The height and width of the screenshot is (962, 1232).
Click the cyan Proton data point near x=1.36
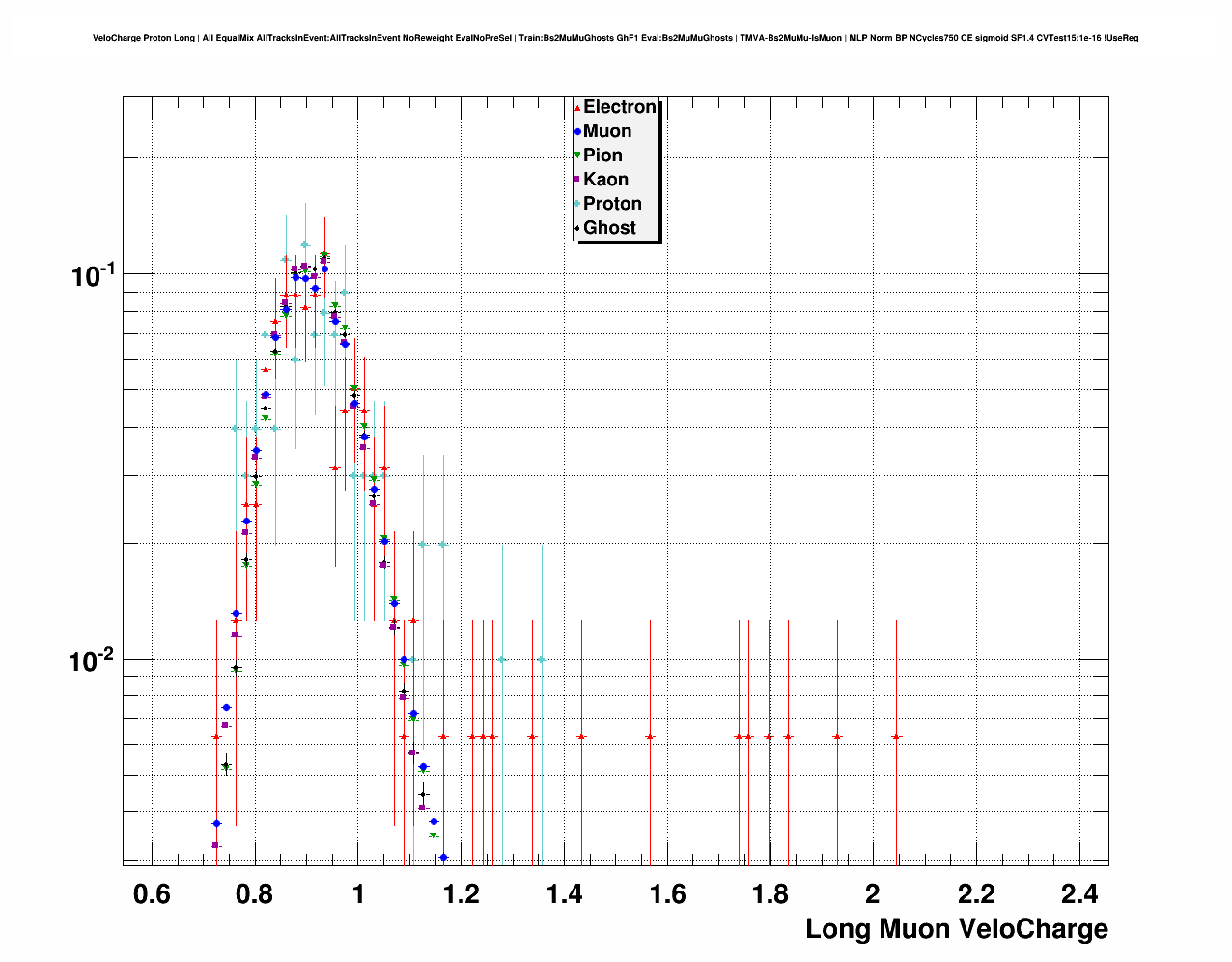542,659
